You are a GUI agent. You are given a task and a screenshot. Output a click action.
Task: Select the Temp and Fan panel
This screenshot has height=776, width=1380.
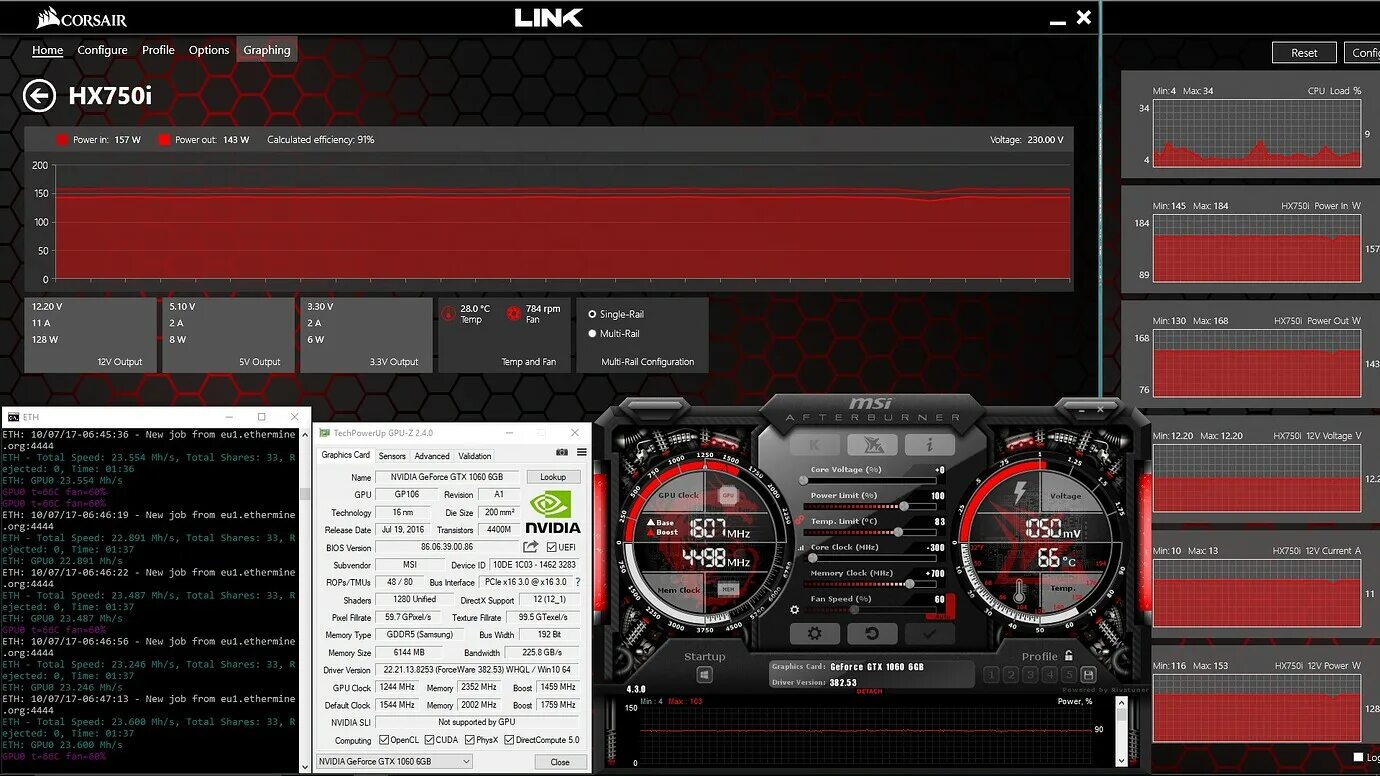pos(504,335)
